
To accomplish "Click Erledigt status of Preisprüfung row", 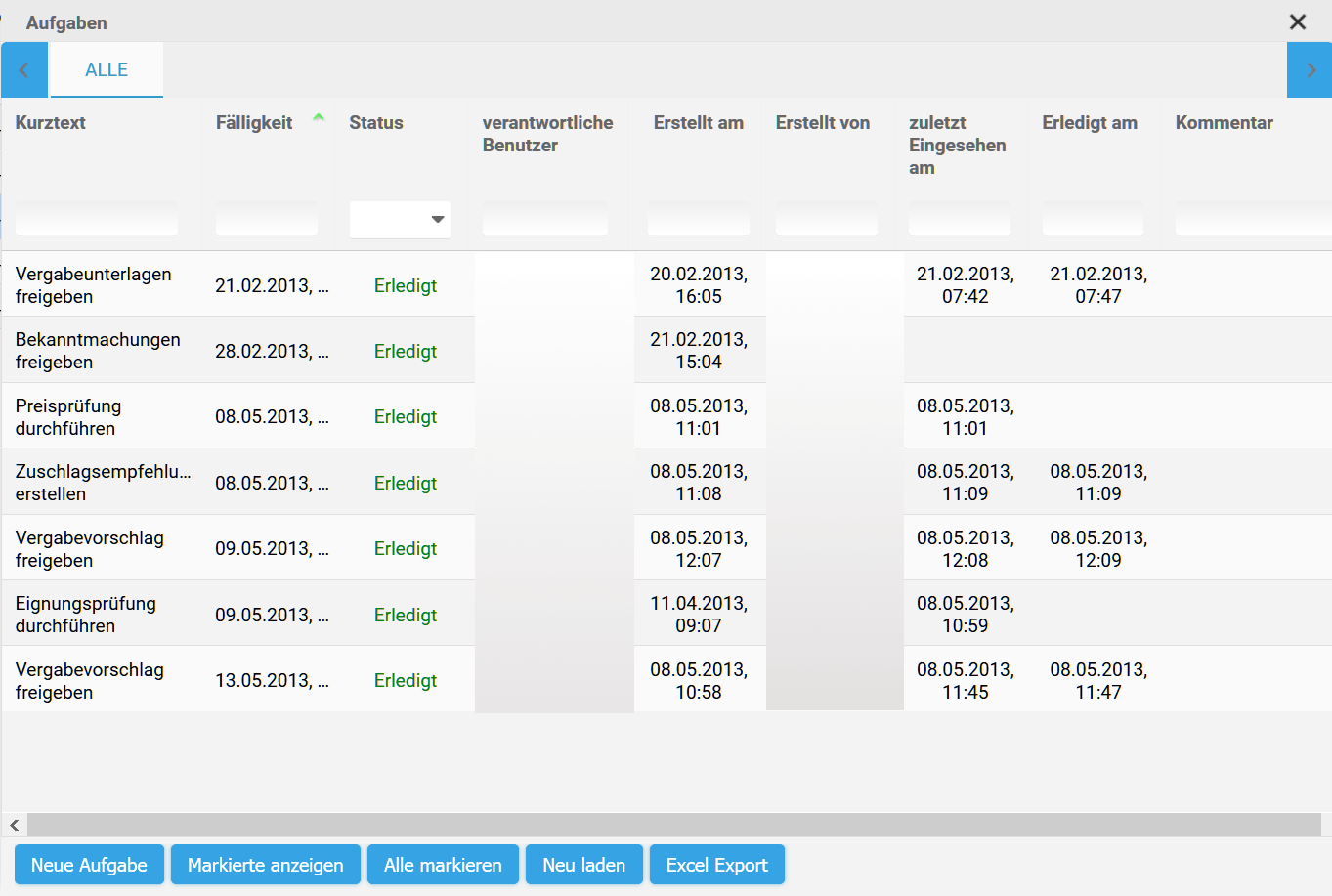I will 406,416.
